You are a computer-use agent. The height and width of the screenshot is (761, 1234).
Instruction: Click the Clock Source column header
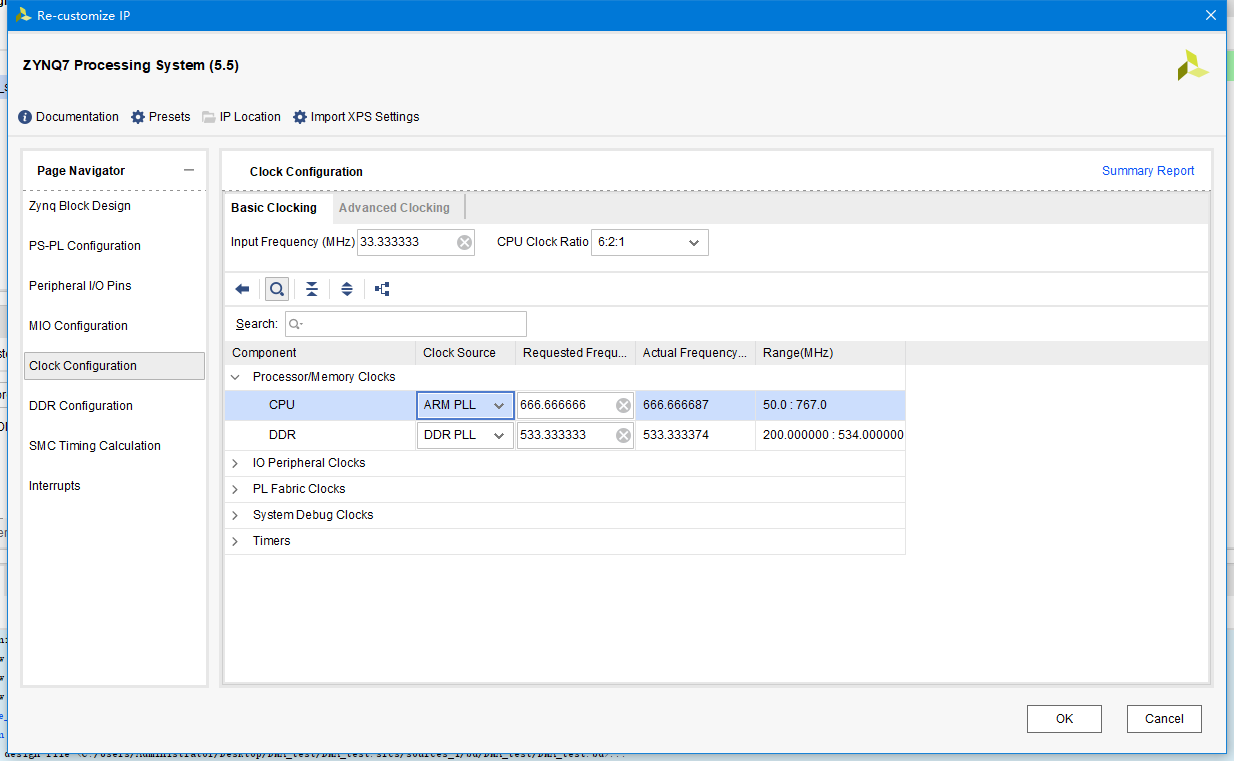(465, 353)
